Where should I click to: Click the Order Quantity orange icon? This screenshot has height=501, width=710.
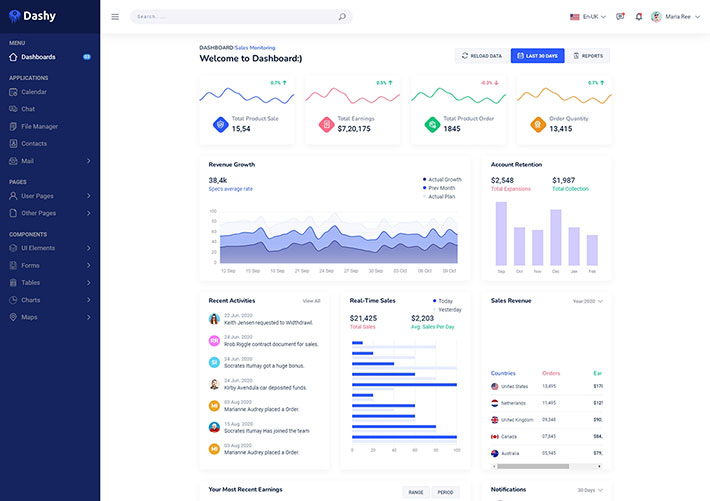pyautogui.click(x=538, y=124)
